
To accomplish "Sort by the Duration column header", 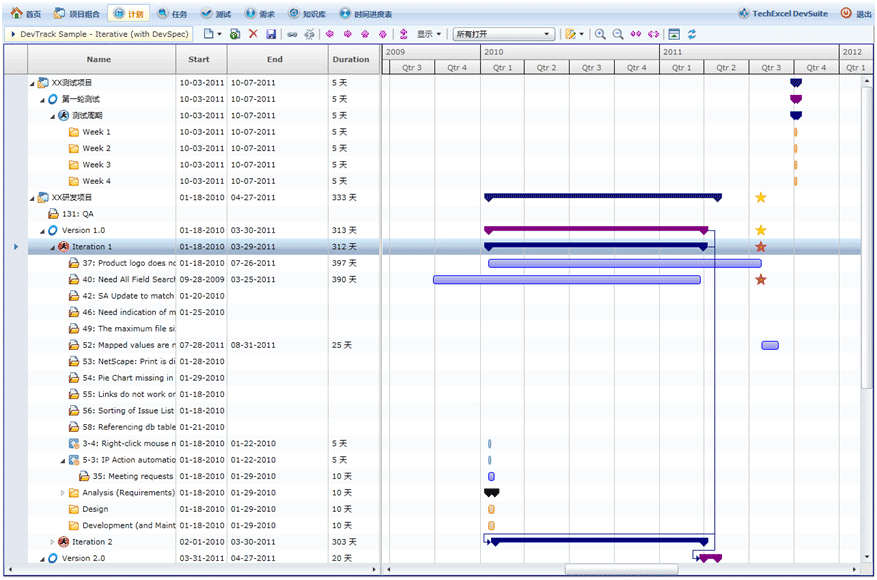I will coord(351,59).
